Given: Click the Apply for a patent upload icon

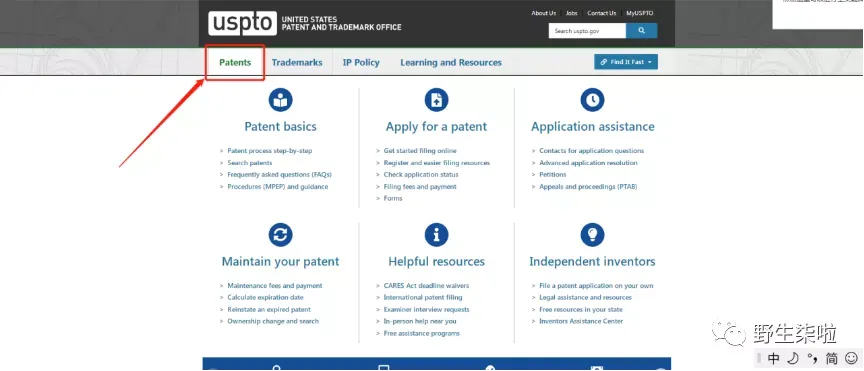Looking at the screenshot, I should point(436,100).
